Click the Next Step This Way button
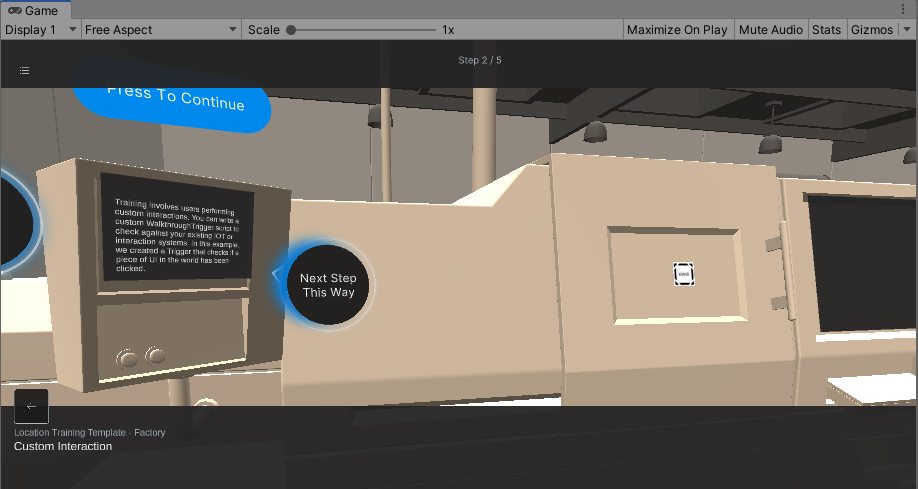This screenshot has height=489, width=918. (328, 285)
